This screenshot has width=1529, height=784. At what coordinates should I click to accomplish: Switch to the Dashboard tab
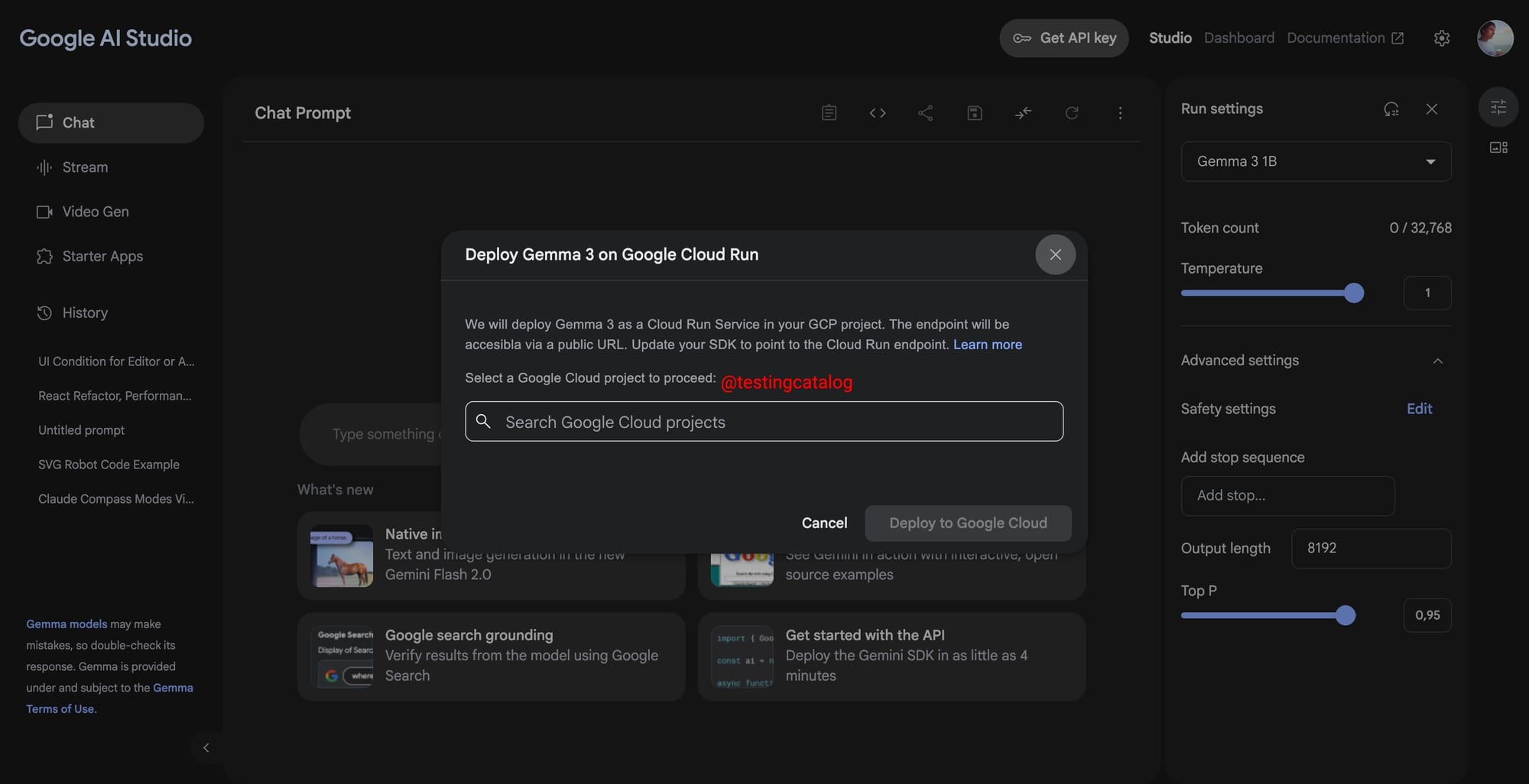pyautogui.click(x=1238, y=37)
